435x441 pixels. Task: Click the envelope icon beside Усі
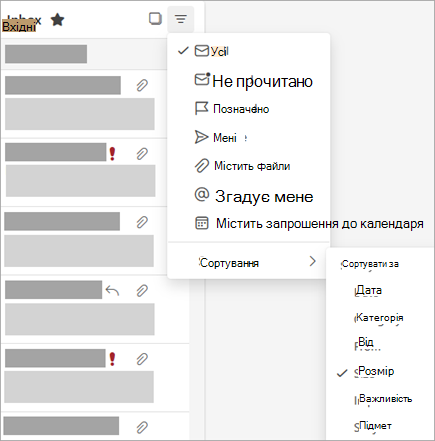pyautogui.click(x=202, y=51)
